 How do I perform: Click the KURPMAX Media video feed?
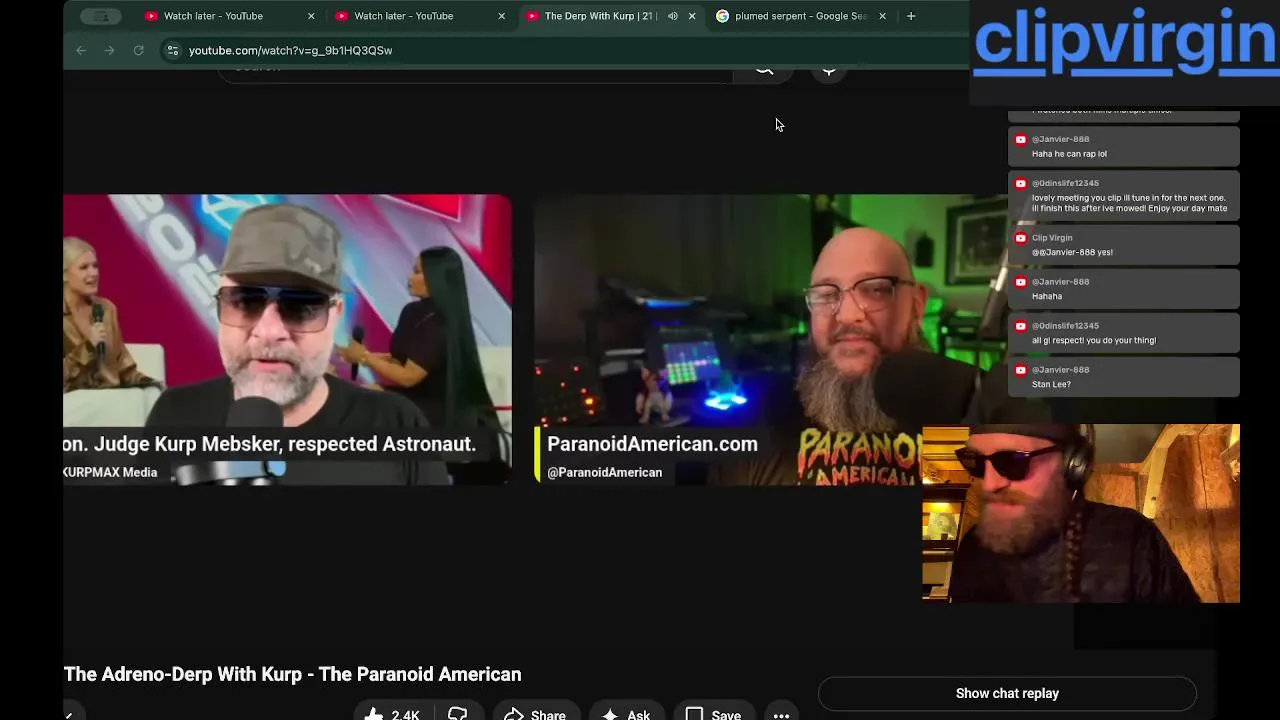pos(287,340)
